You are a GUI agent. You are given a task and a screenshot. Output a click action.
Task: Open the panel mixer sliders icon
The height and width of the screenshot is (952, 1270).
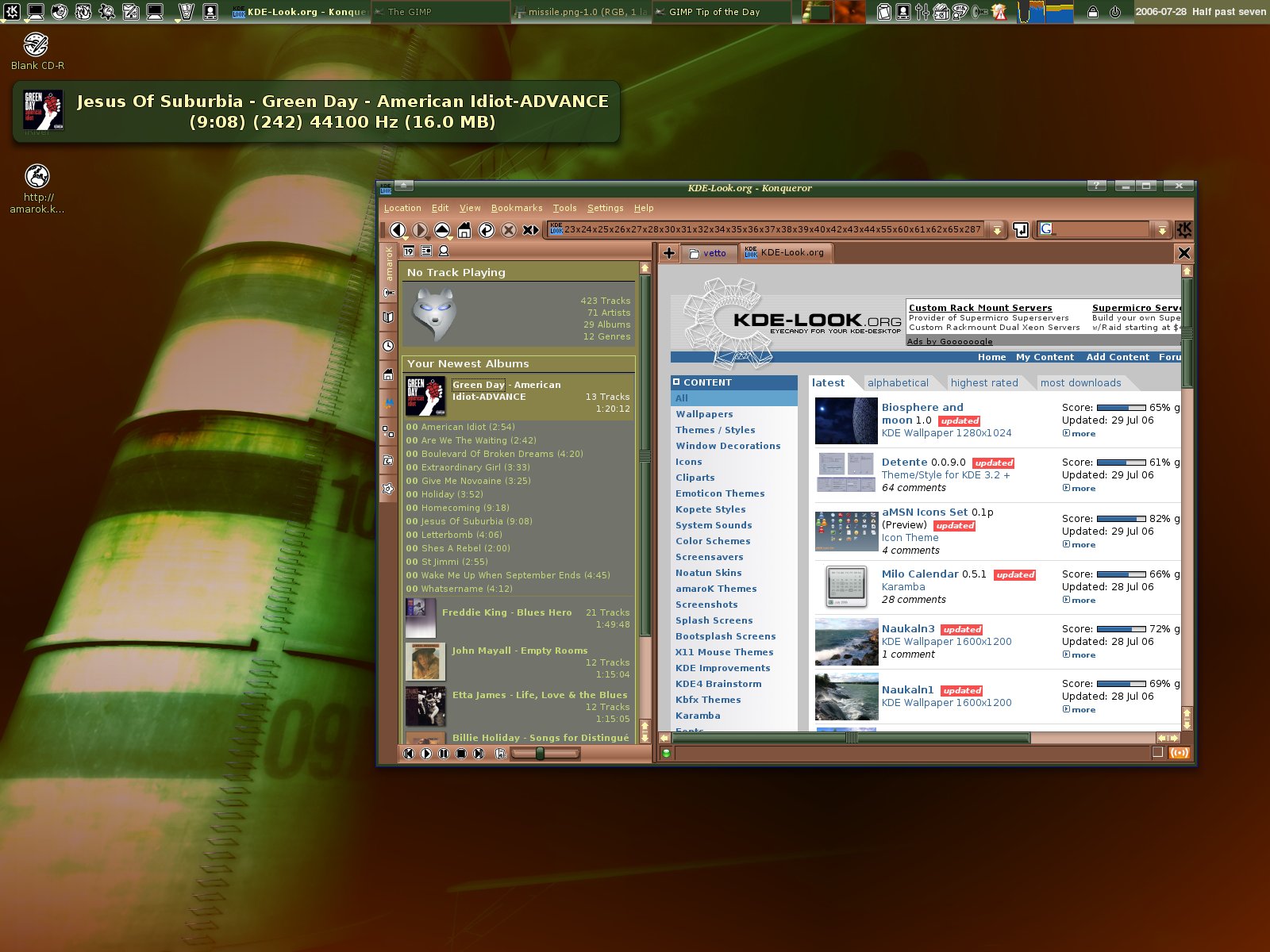(922, 12)
